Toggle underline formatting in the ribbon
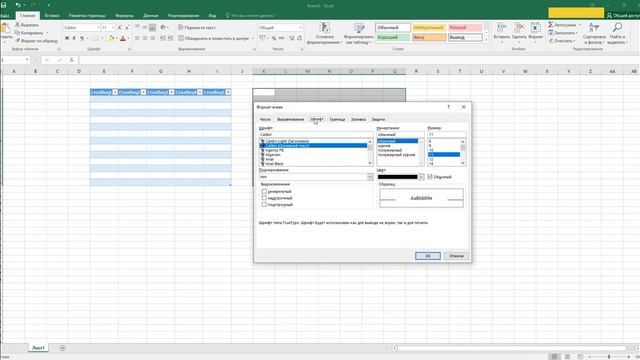 (x=82, y=38)
